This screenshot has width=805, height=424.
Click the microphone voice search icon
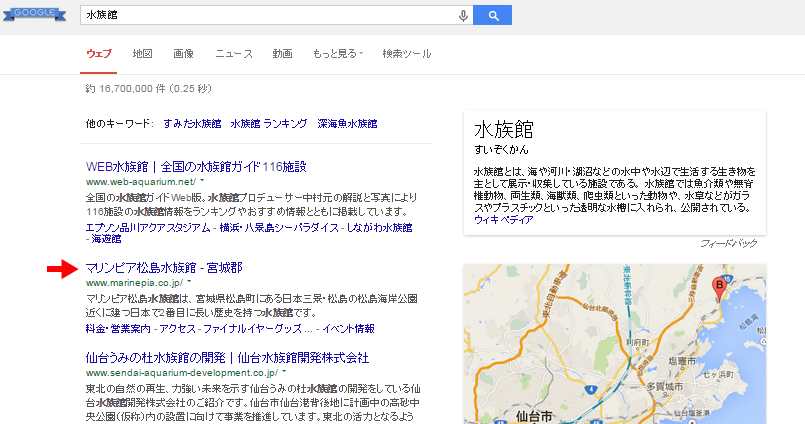click(x=462, y=15)
